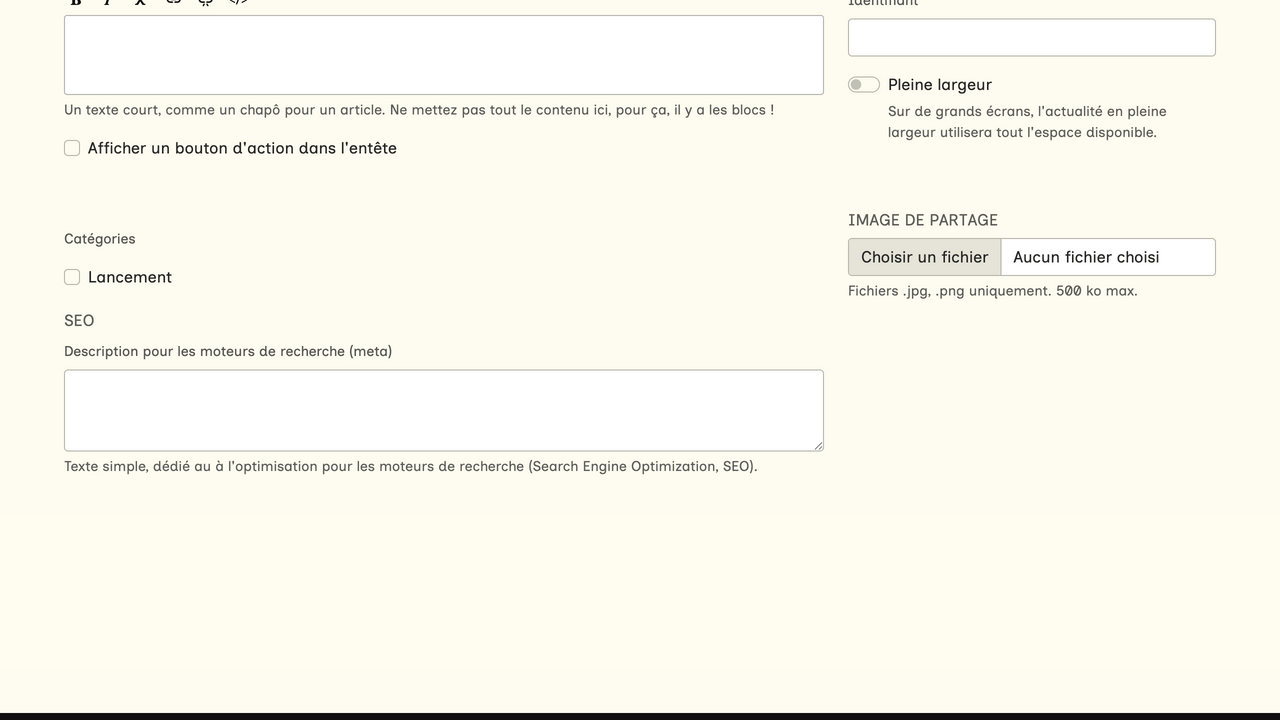Viewport: 1280px width, 720px height.
Task: Toggle bold formatting in the editor toolbar
Action: pos(76,2)
